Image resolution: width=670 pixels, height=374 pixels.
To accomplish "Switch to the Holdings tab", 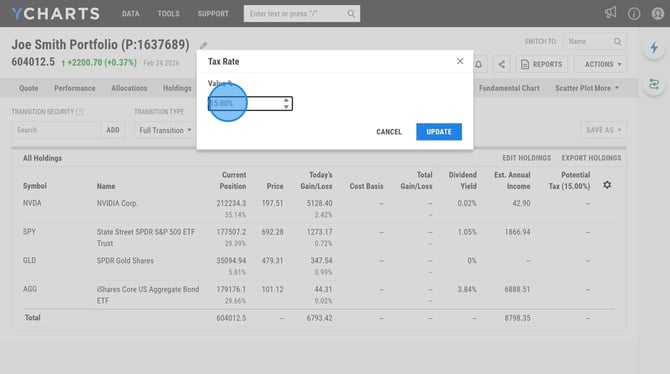I will click(x=177, y=88).
